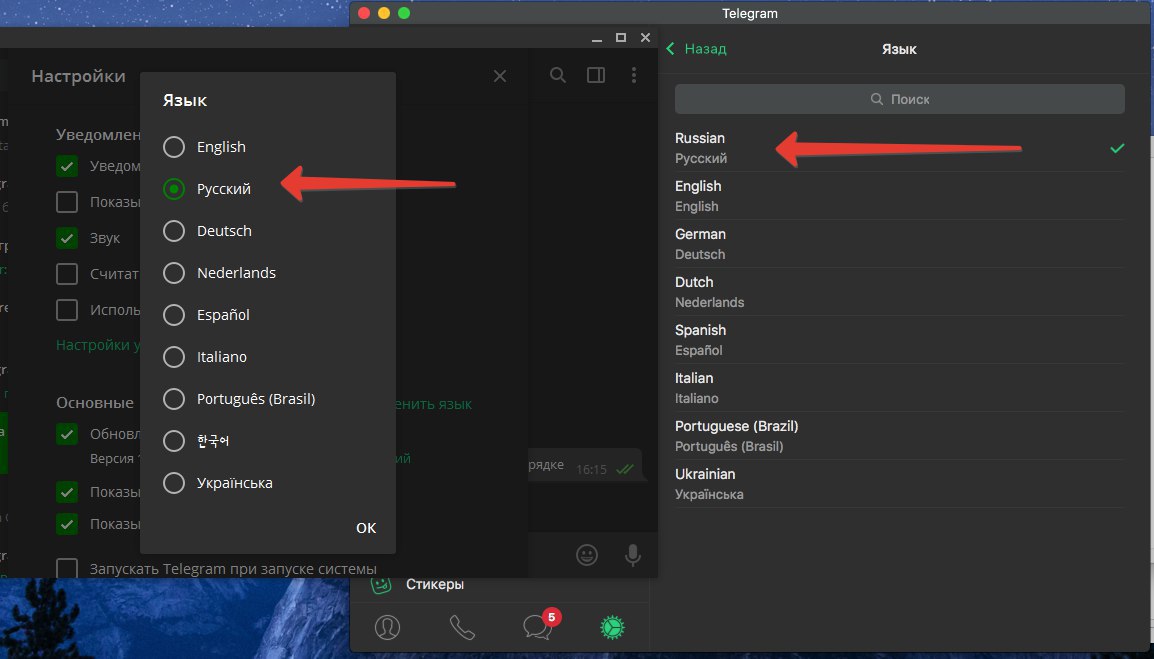Toggle the Обновл... auto-update checkbox
Image resolution: width=1154 pixels, height=659 pixels.
67,434
